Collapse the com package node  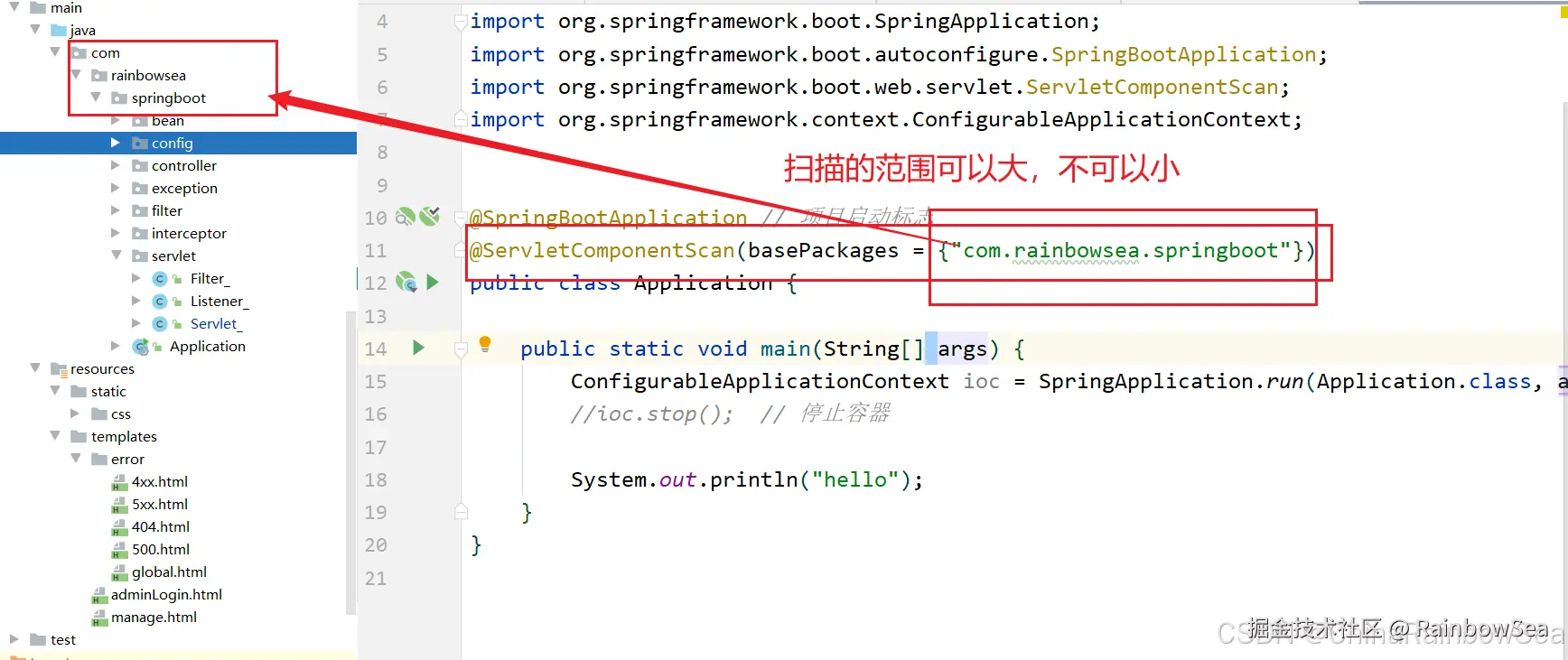(55, 52)
